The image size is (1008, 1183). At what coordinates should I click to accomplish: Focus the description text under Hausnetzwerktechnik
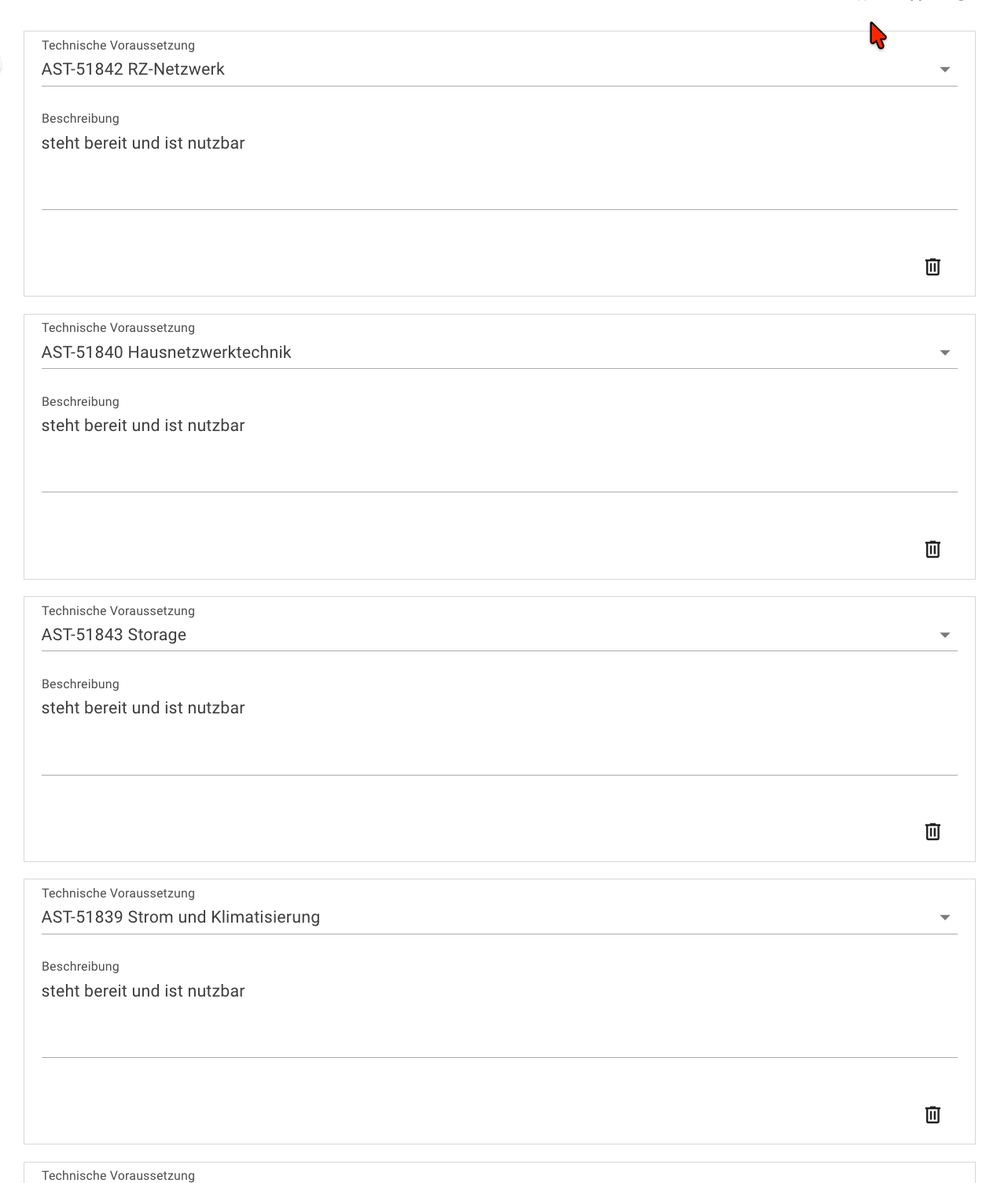click(x=143, y=426)
